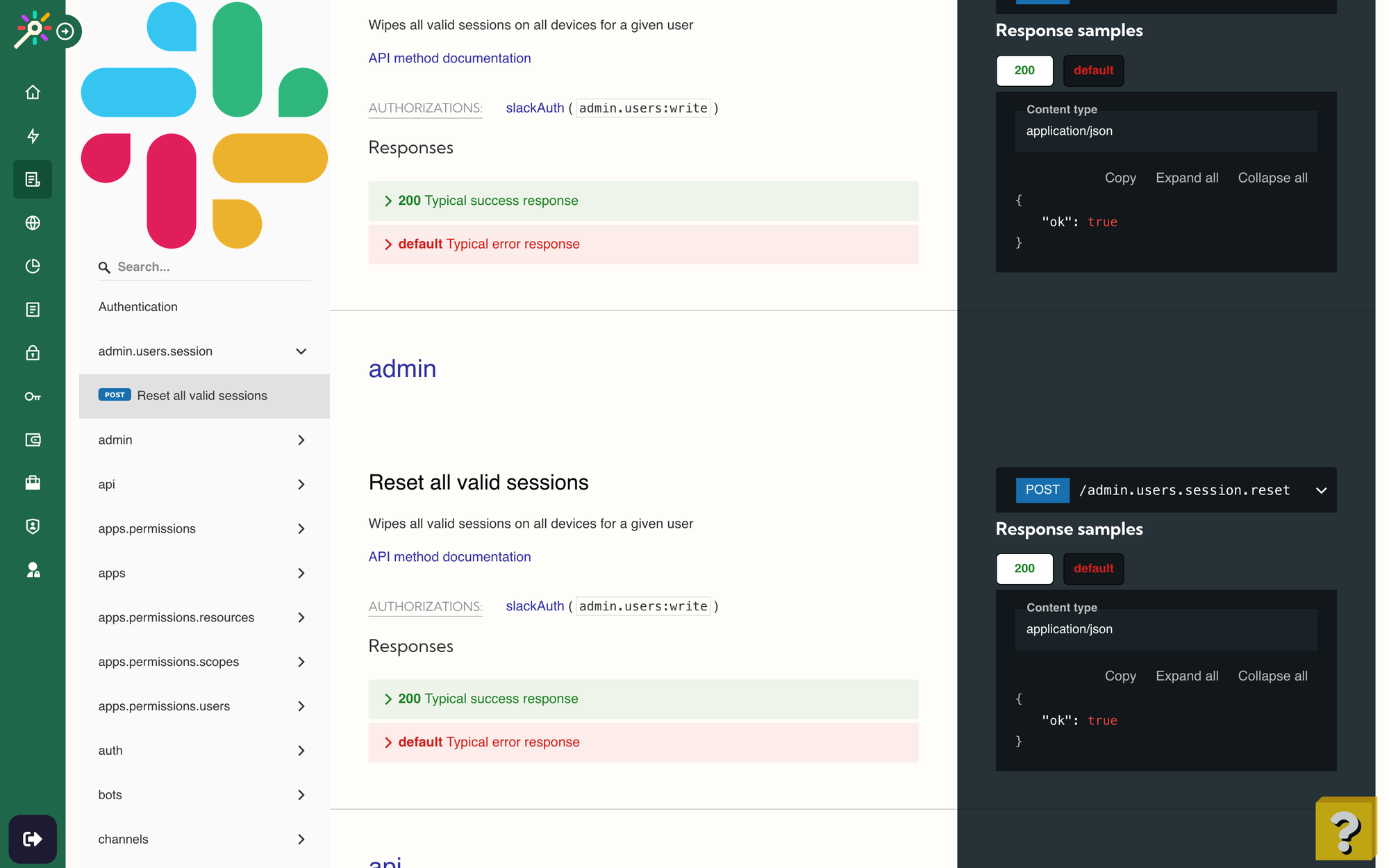Click the upper Copy button in response sample
The image size is (1389, 868).
click(1120, 178)
